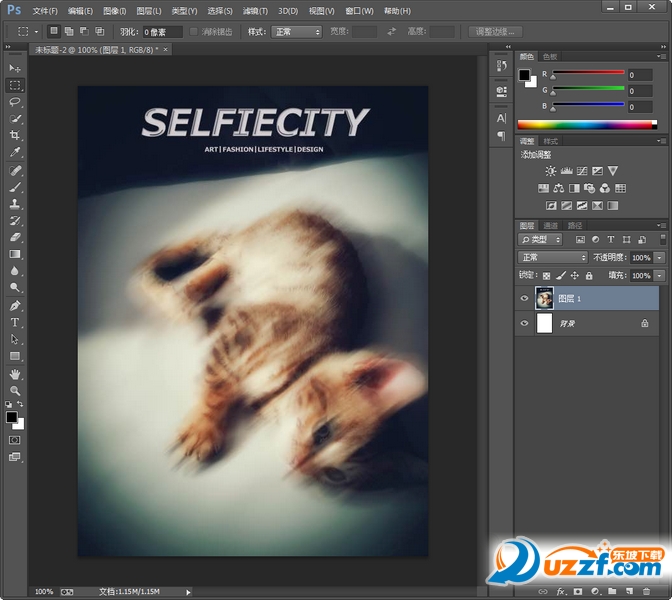Image resolution: width=672 pixels, height=600 pixels.
Task: Toggle visibility of the 背景 layer
Action: tap(524, 324)
